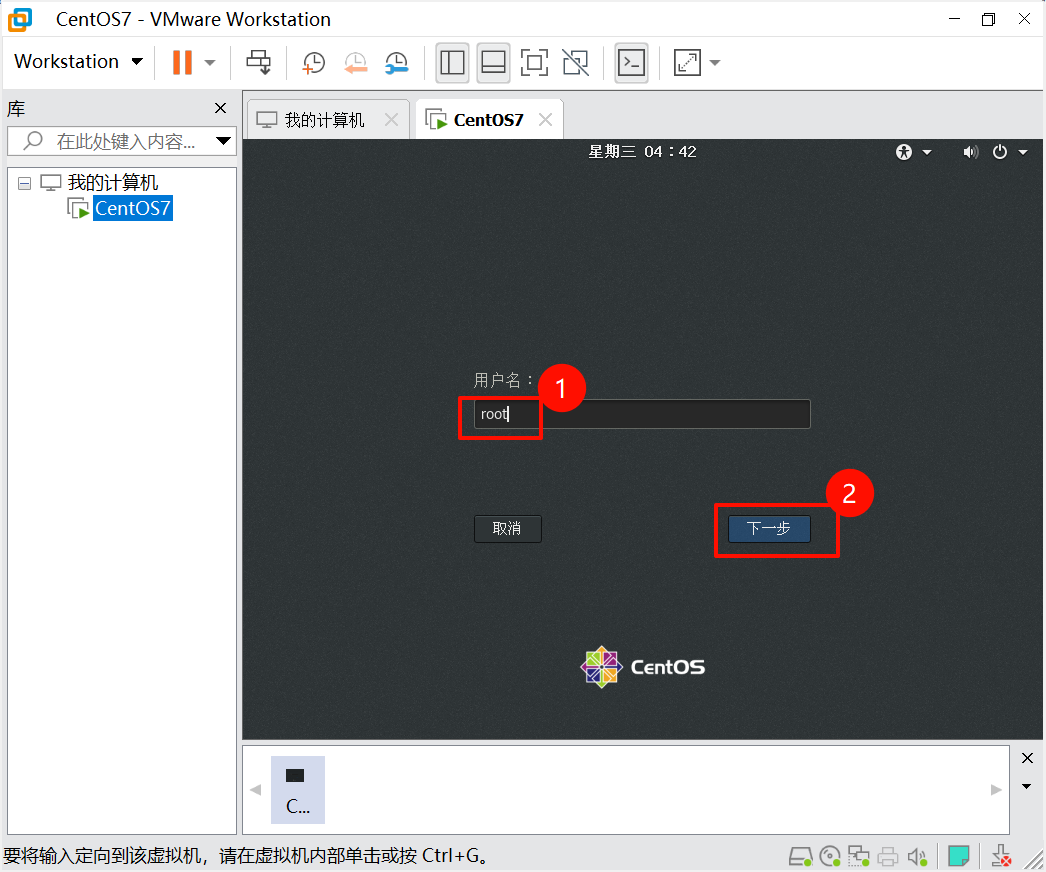
Task: Open the library search filter dropdown
Action: [223, 141]
